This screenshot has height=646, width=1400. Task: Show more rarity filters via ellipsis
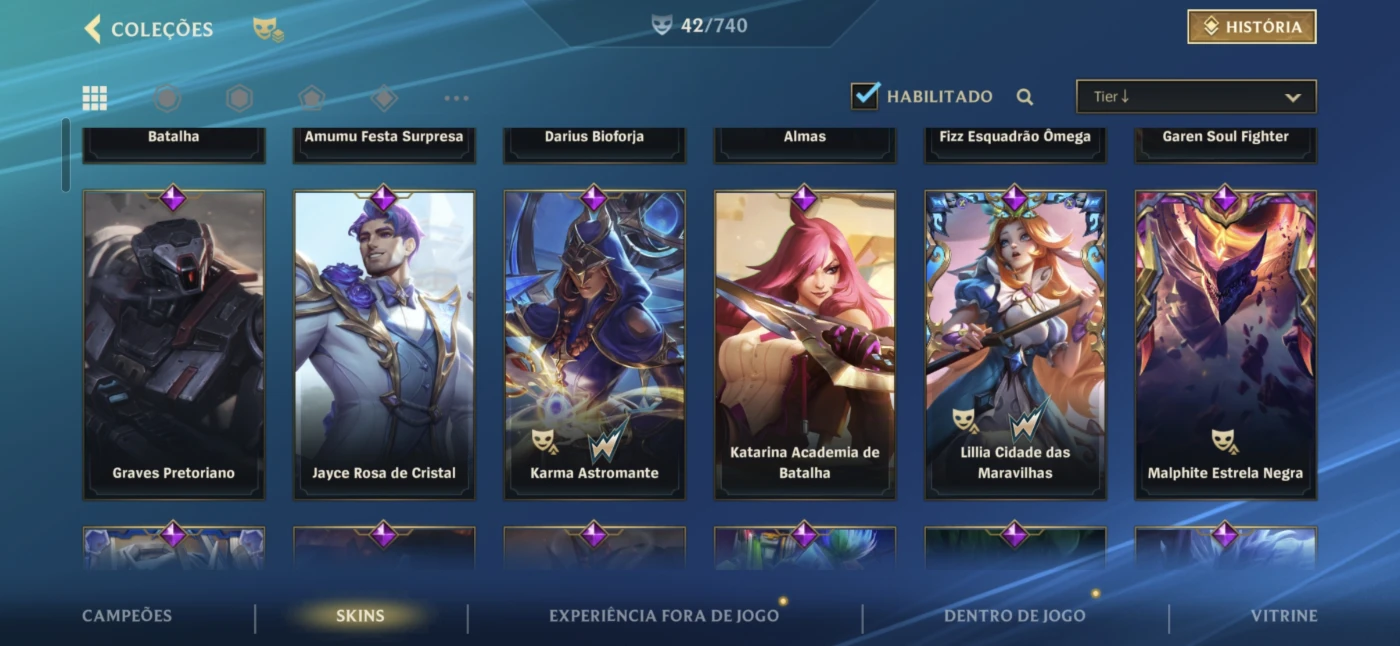click(x=457, y=98)
